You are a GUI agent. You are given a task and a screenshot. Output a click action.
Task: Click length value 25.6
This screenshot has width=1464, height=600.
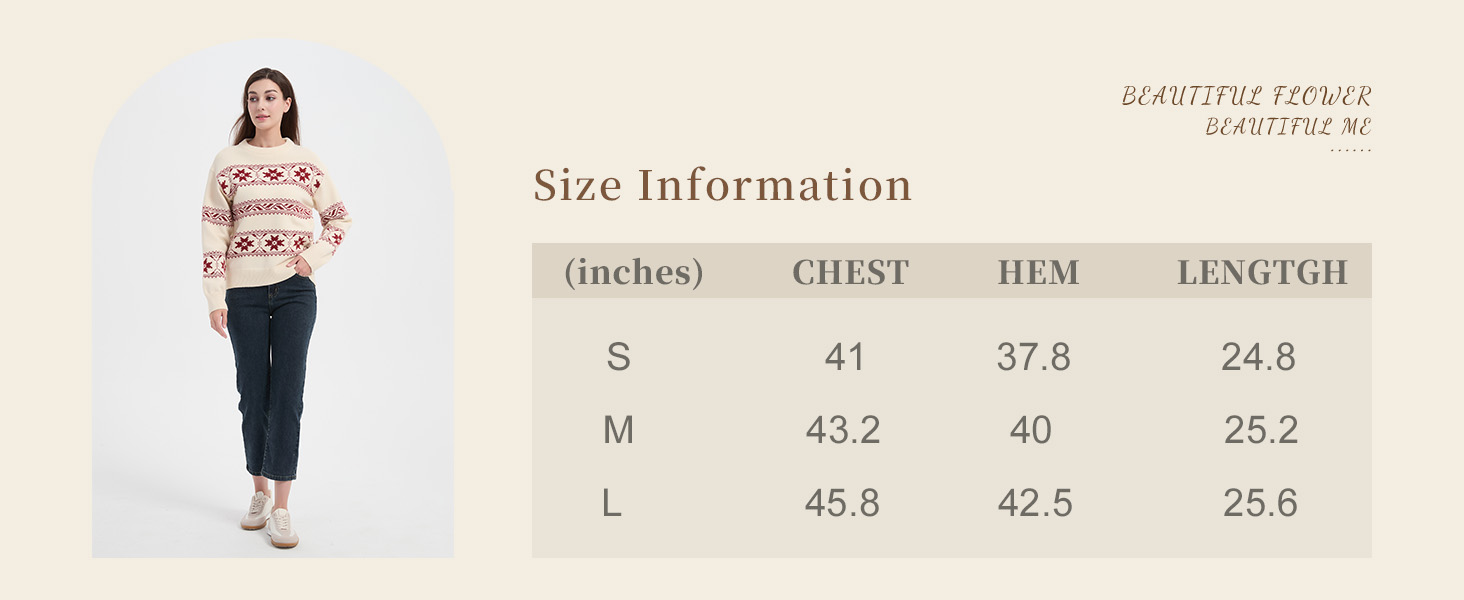(1260, 504)
